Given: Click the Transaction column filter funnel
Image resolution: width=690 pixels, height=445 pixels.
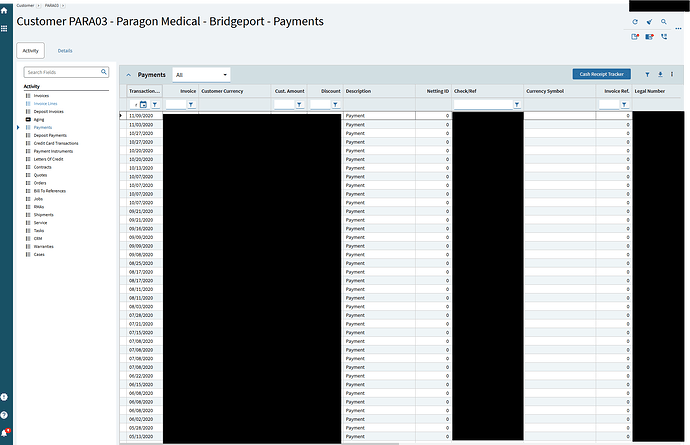Looking at the screenshot, I should pyautogui.click(x=155, y=104).
